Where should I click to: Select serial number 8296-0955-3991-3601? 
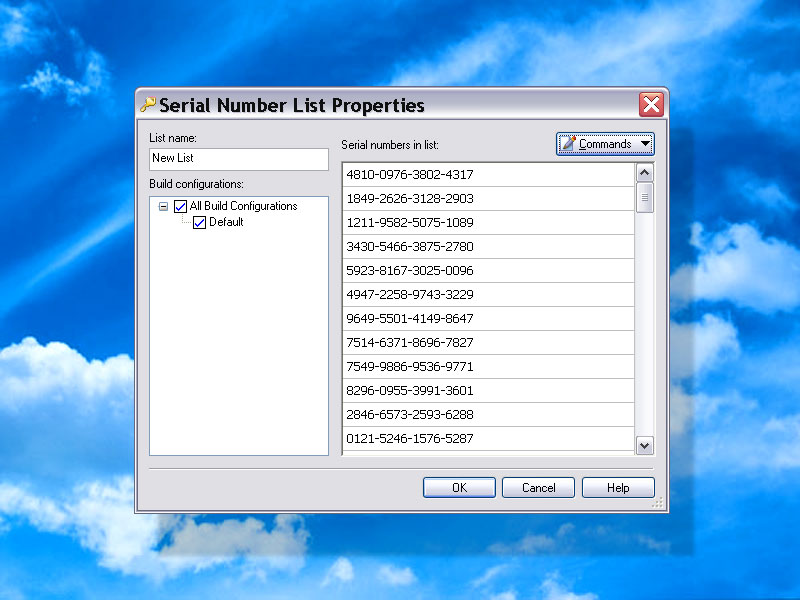[x=488, y=390]
